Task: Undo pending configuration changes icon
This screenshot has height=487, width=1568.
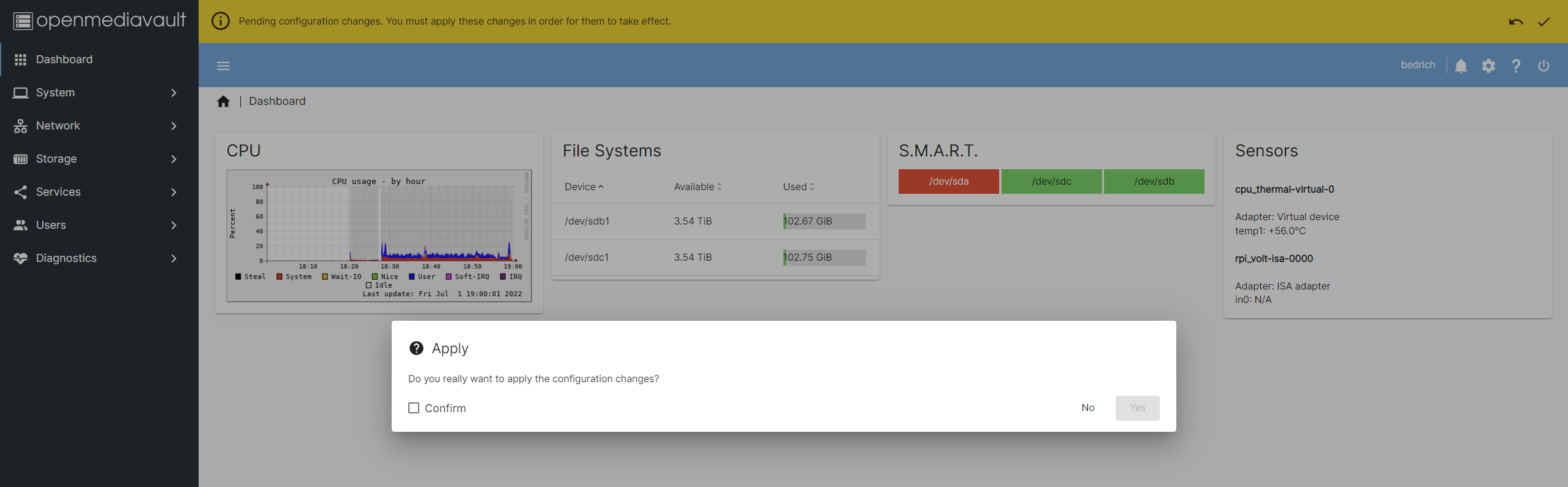Action: click(x=1515, y=22)
